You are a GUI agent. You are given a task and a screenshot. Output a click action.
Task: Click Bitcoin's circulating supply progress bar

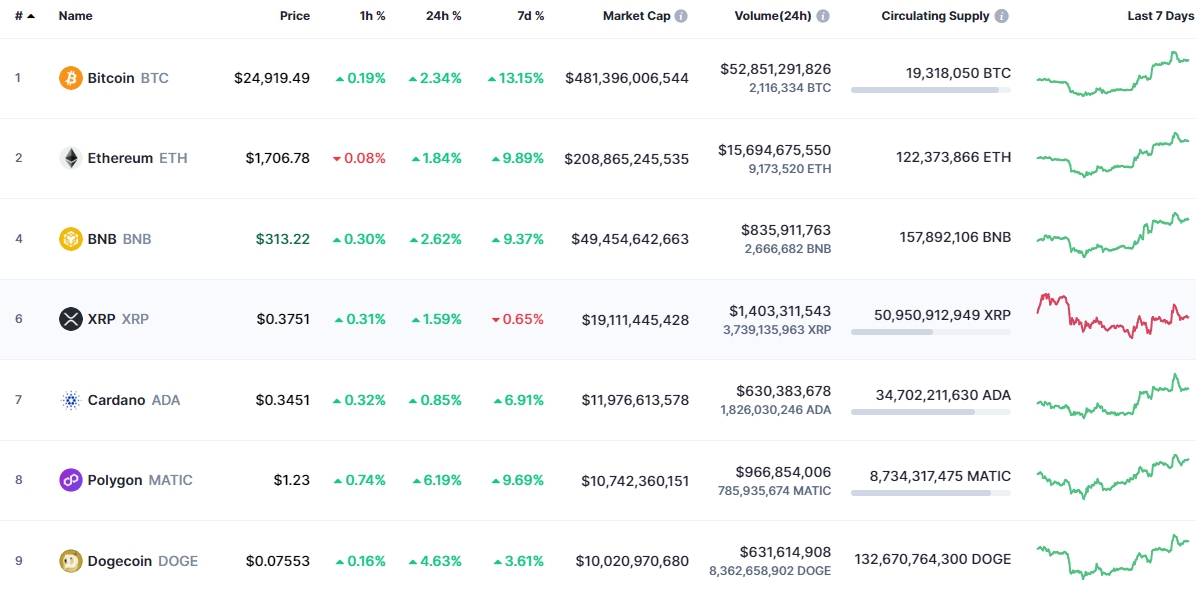point(931,90)
